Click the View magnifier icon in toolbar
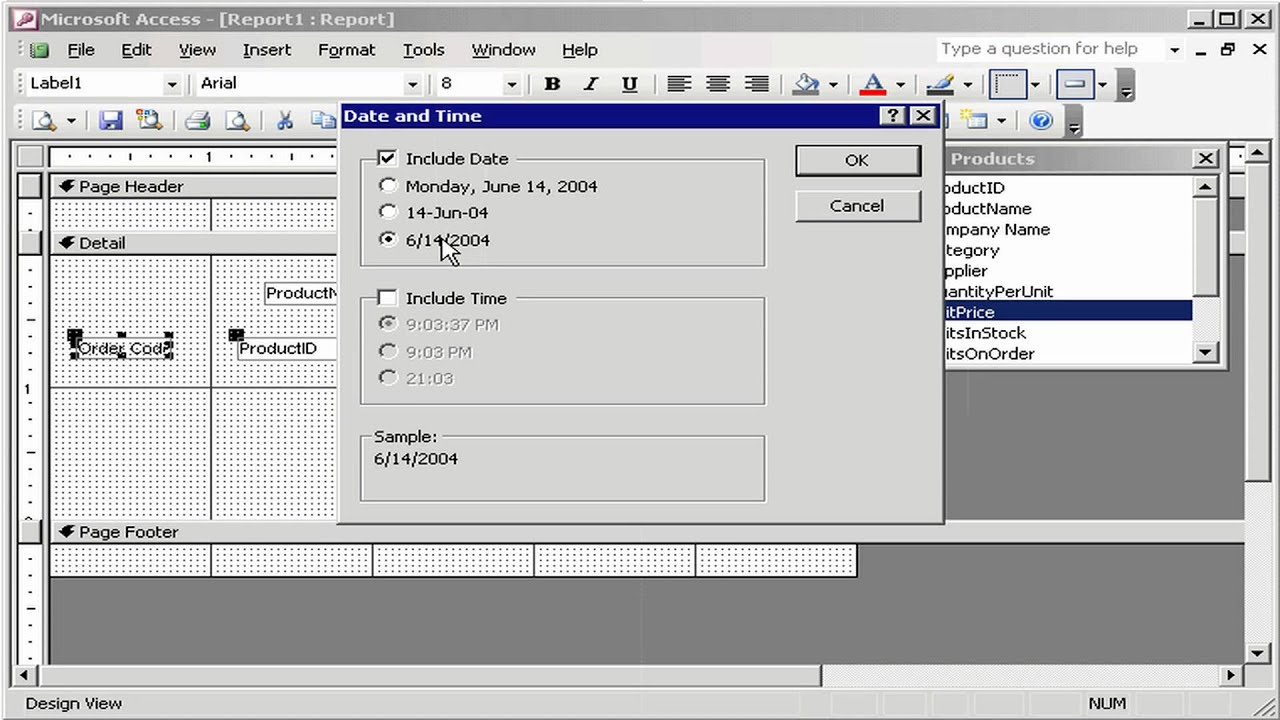Screen dimensions: 1280x720 (x=44, y=121)
